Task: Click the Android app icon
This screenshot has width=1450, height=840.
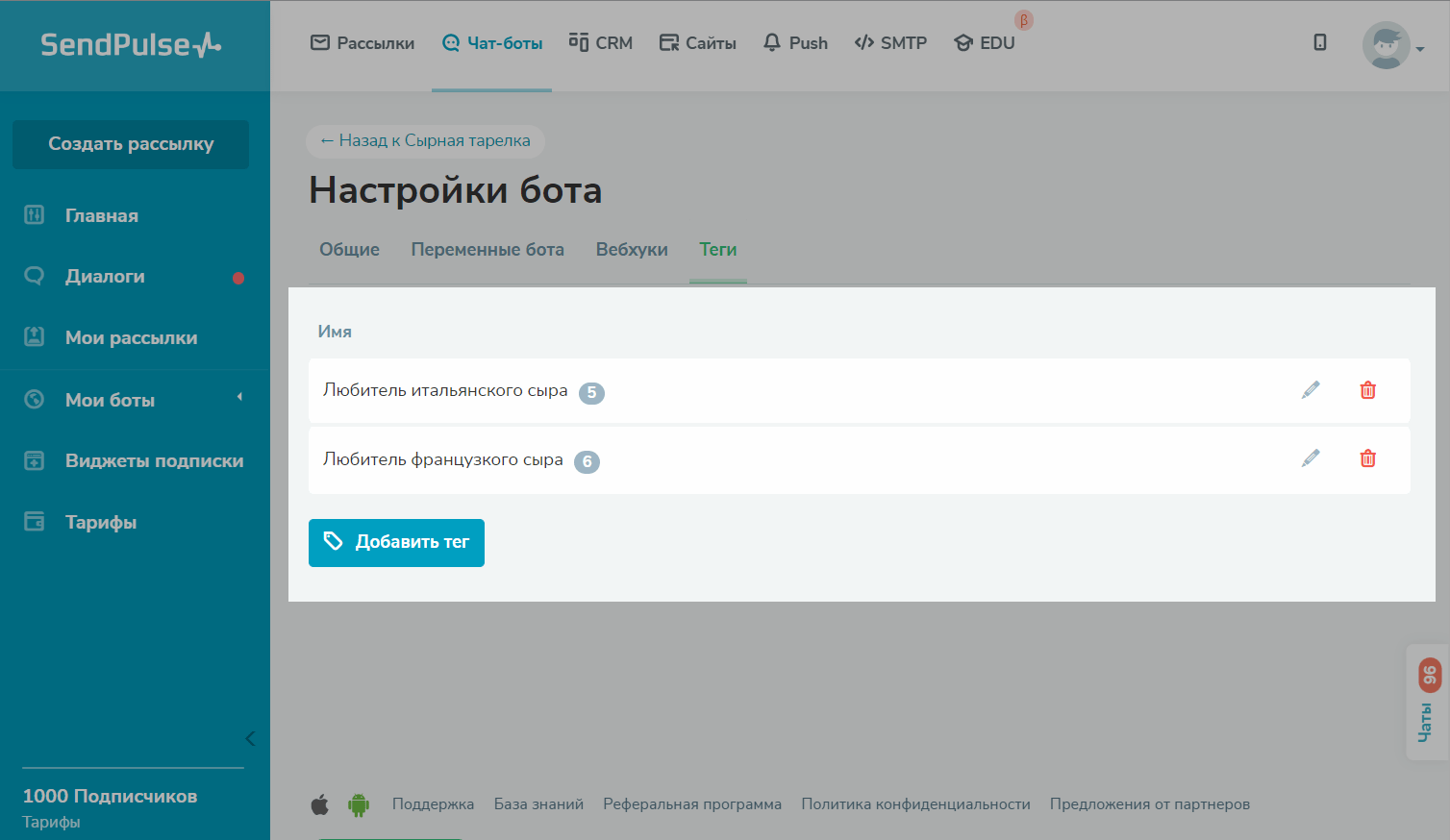Action: pos(359,804)
